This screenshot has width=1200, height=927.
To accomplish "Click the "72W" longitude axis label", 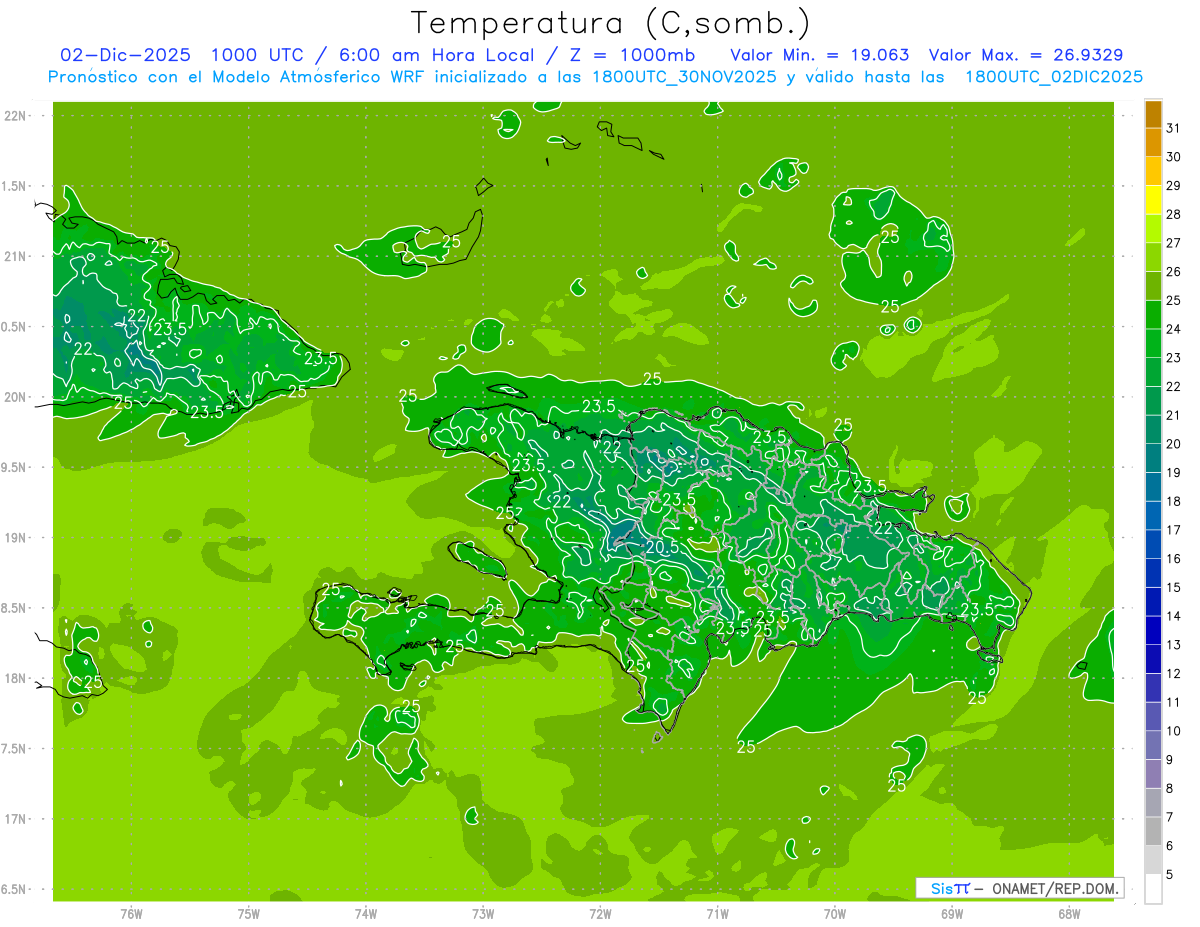I will (600, 914).
